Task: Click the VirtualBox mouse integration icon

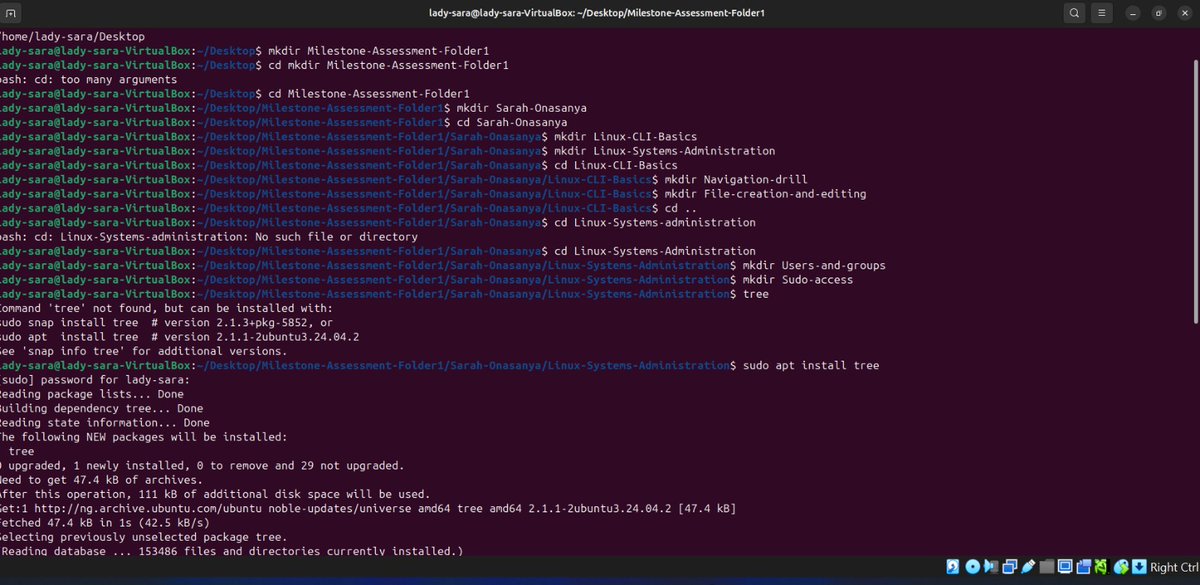Action: (x=1121, y=567)
